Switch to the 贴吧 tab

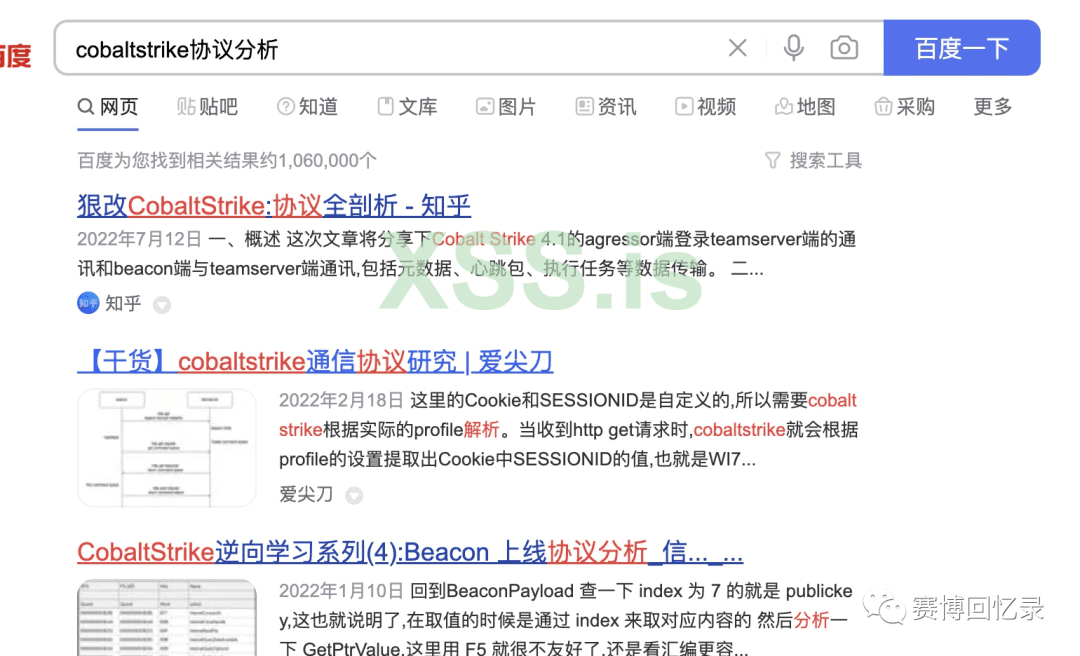coord(207,107)
